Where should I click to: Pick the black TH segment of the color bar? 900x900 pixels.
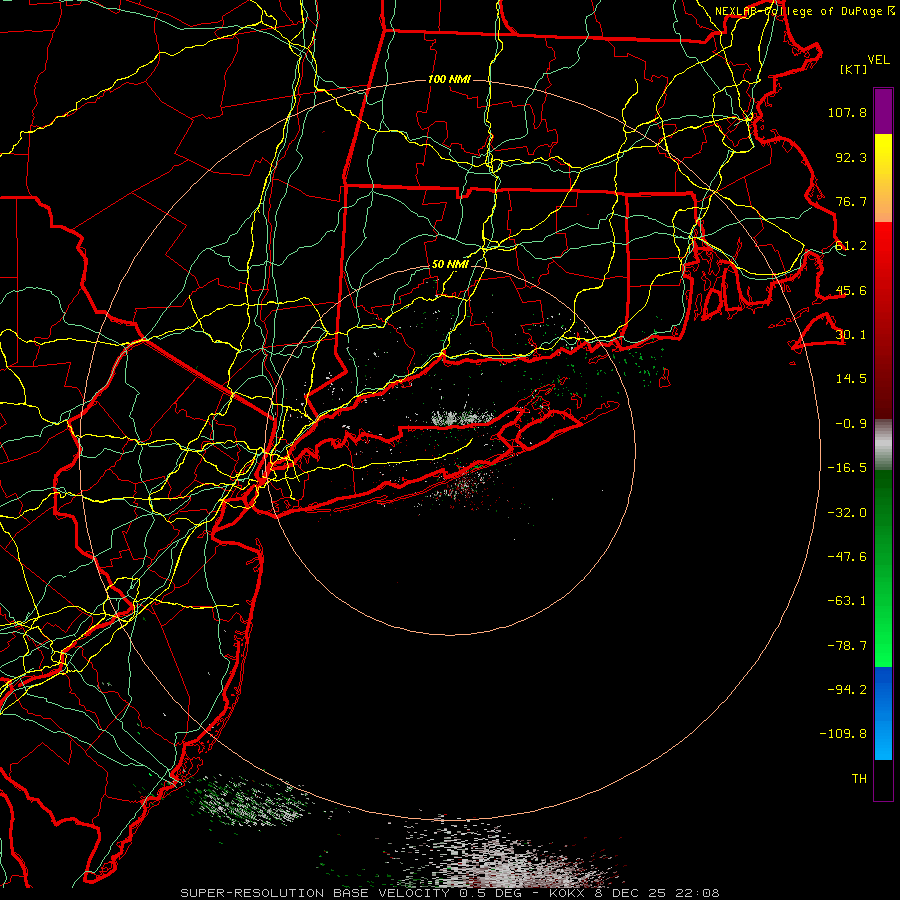(883, 779)
